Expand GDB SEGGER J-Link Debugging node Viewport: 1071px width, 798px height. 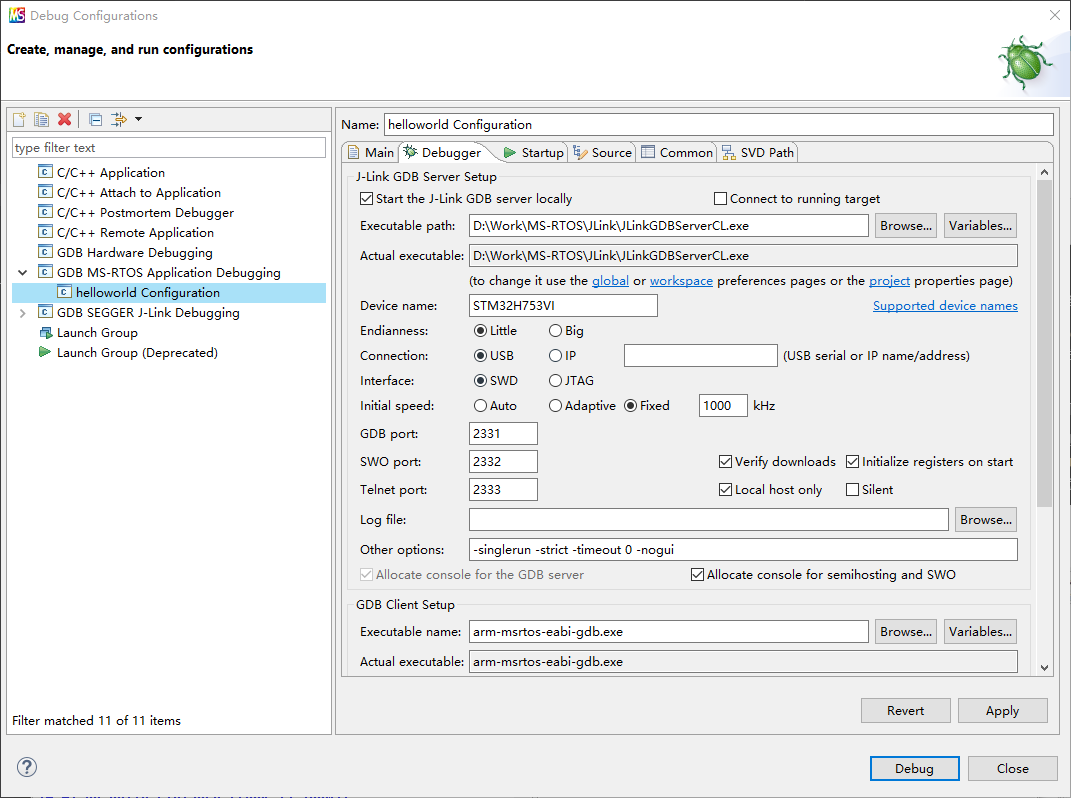(x=23, y=313)
